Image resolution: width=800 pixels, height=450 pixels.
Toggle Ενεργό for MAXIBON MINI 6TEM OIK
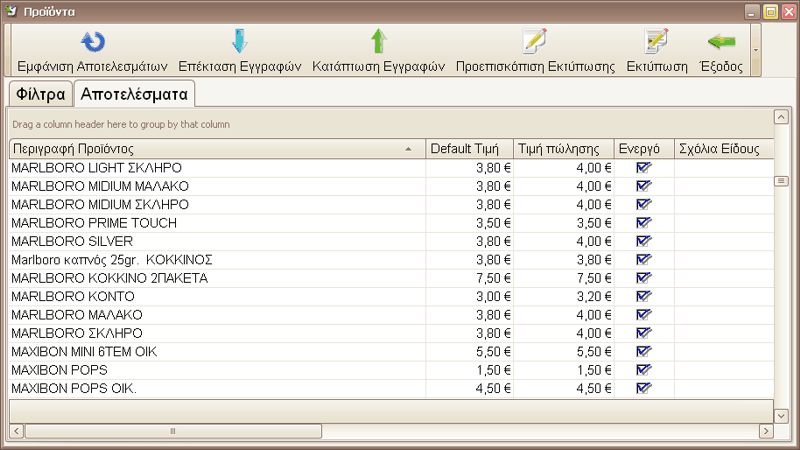(x=644, y=351)
